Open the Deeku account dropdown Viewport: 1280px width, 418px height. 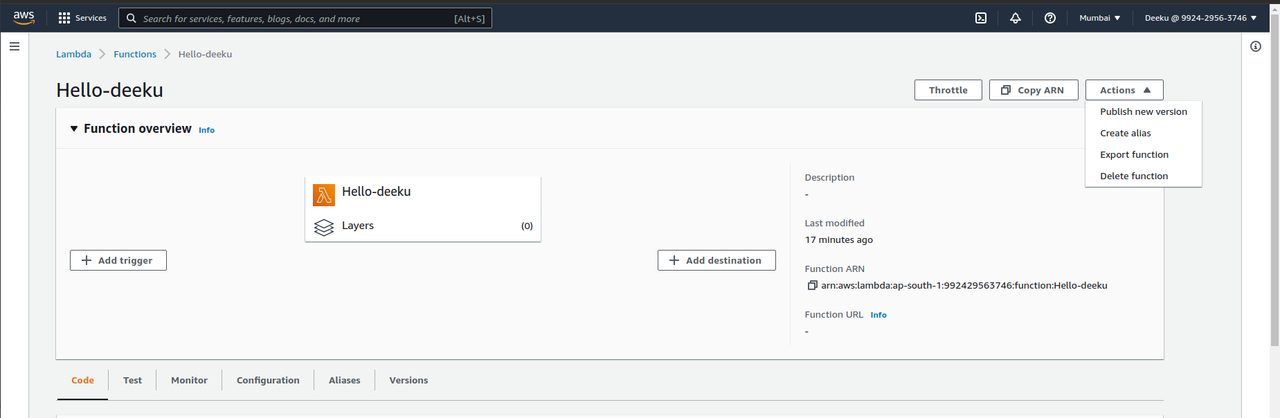click(1201, 18)
